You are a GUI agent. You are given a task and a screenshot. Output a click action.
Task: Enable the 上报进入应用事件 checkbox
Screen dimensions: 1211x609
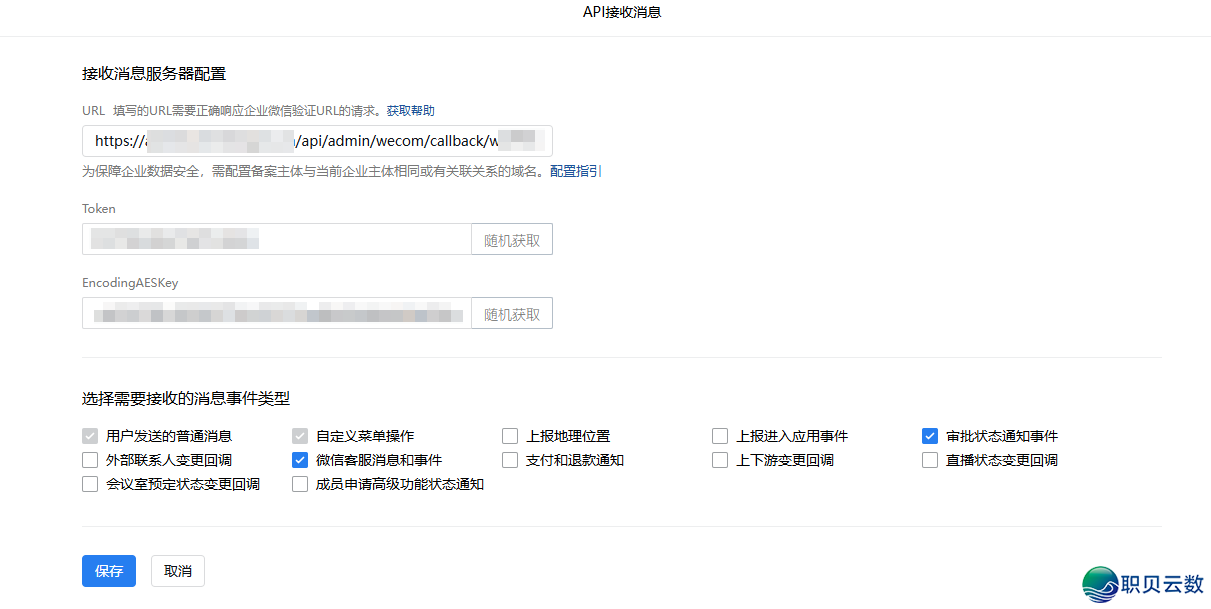point(720,435)
